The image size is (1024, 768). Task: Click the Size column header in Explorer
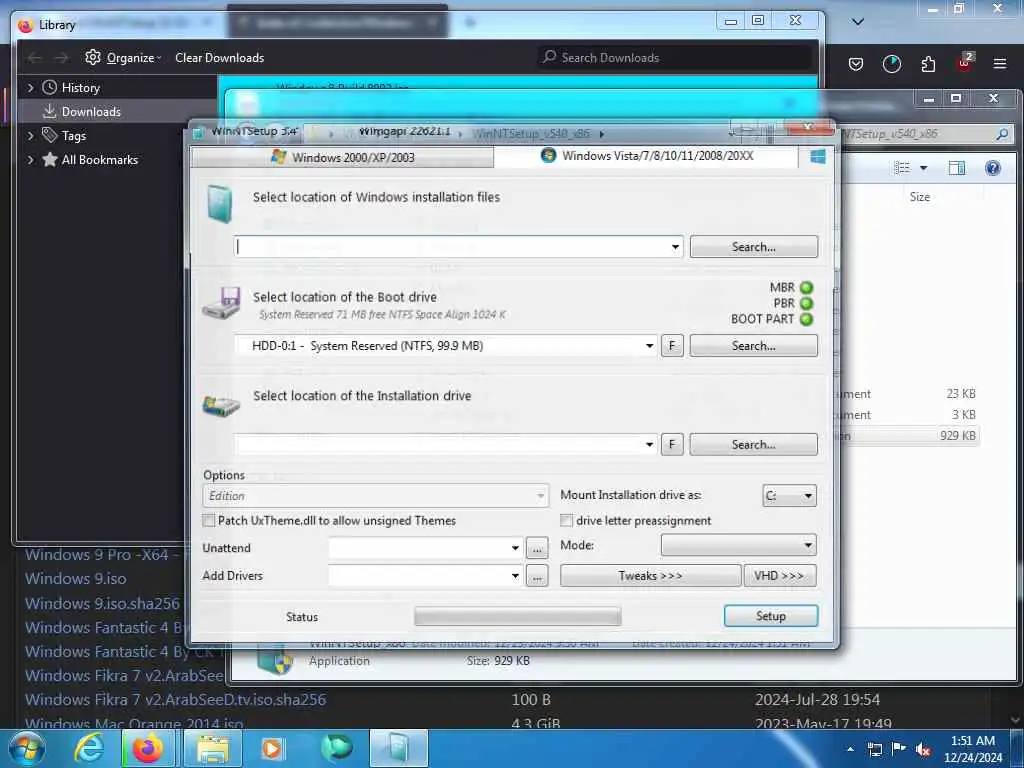pos(920,197)
